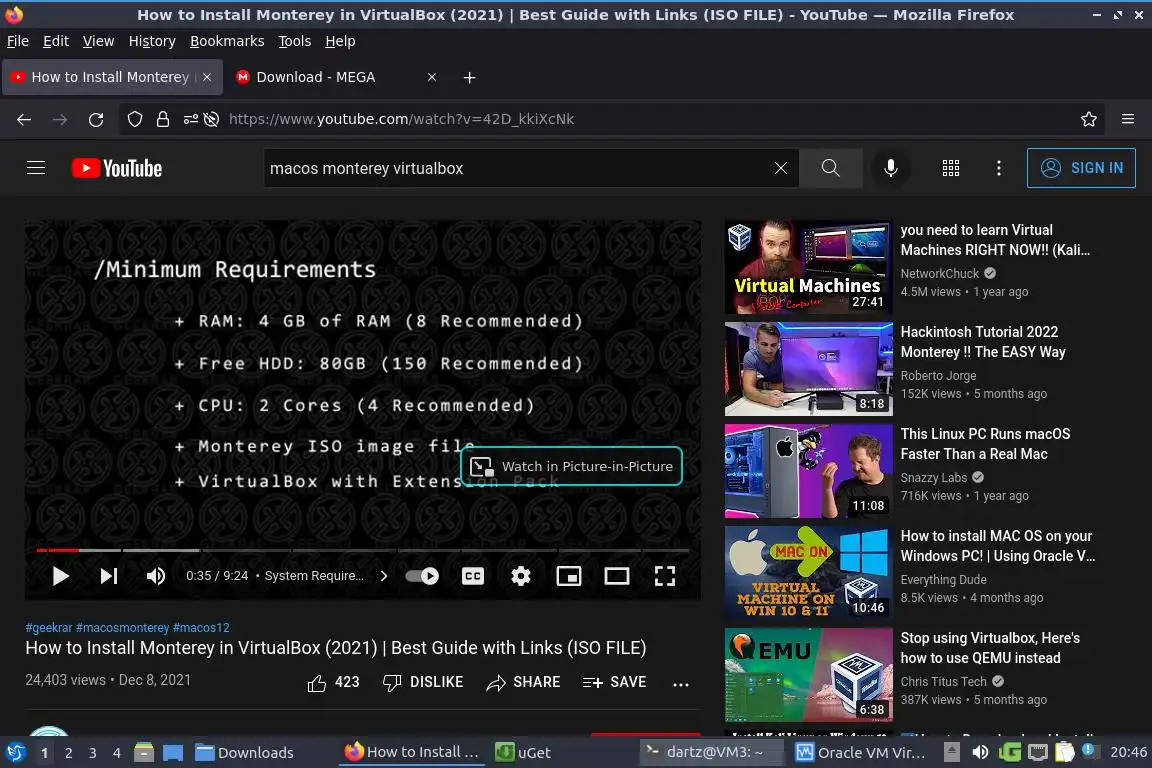Open the site permissions icon in address bar
Viewport: 1152px width, 768px height.
[x=190, y=119]
